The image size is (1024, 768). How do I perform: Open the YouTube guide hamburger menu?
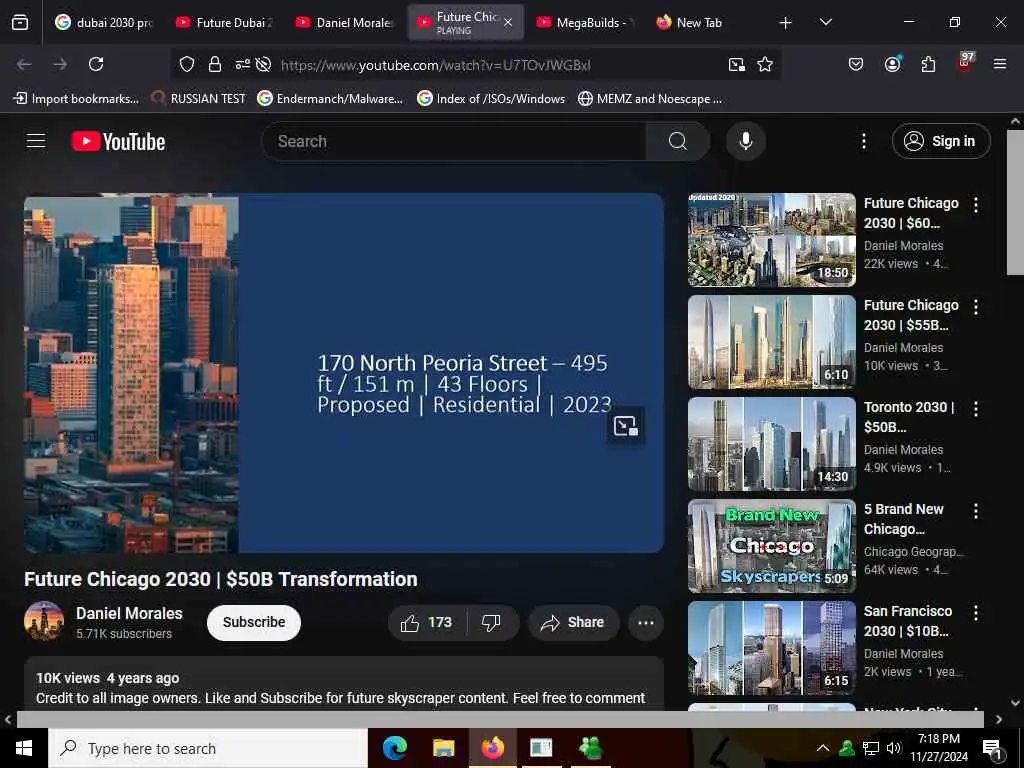coord(36,141)
